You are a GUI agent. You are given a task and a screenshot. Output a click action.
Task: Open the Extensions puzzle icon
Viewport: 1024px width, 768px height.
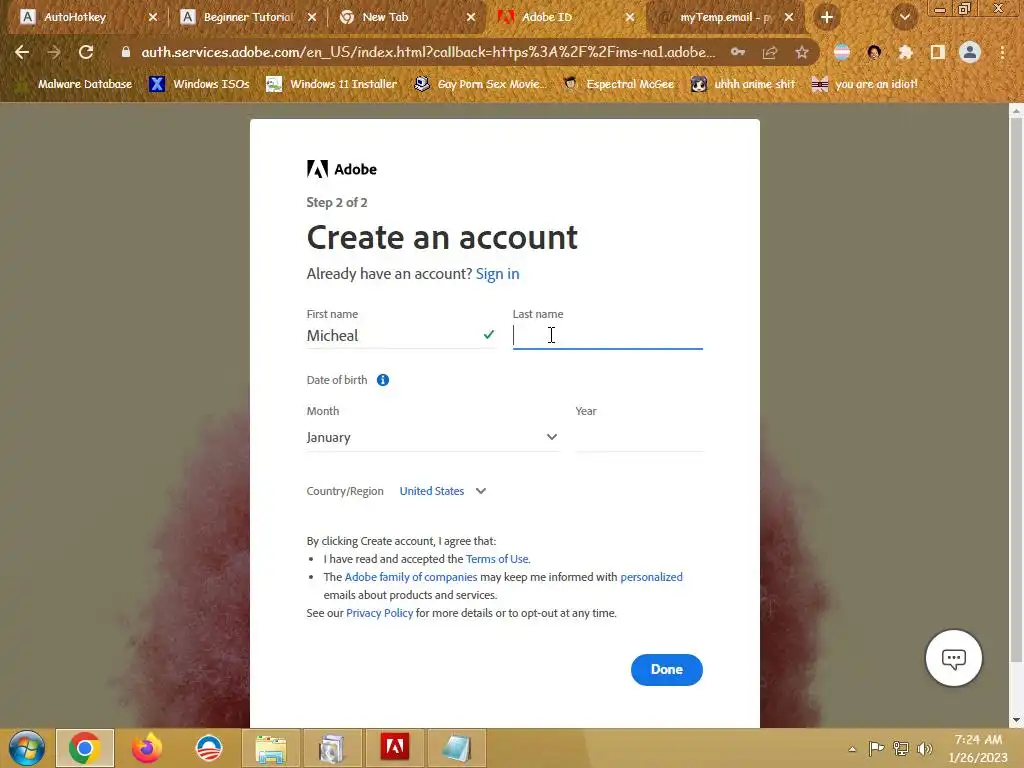pyautogui.click(x=906, y=52)
